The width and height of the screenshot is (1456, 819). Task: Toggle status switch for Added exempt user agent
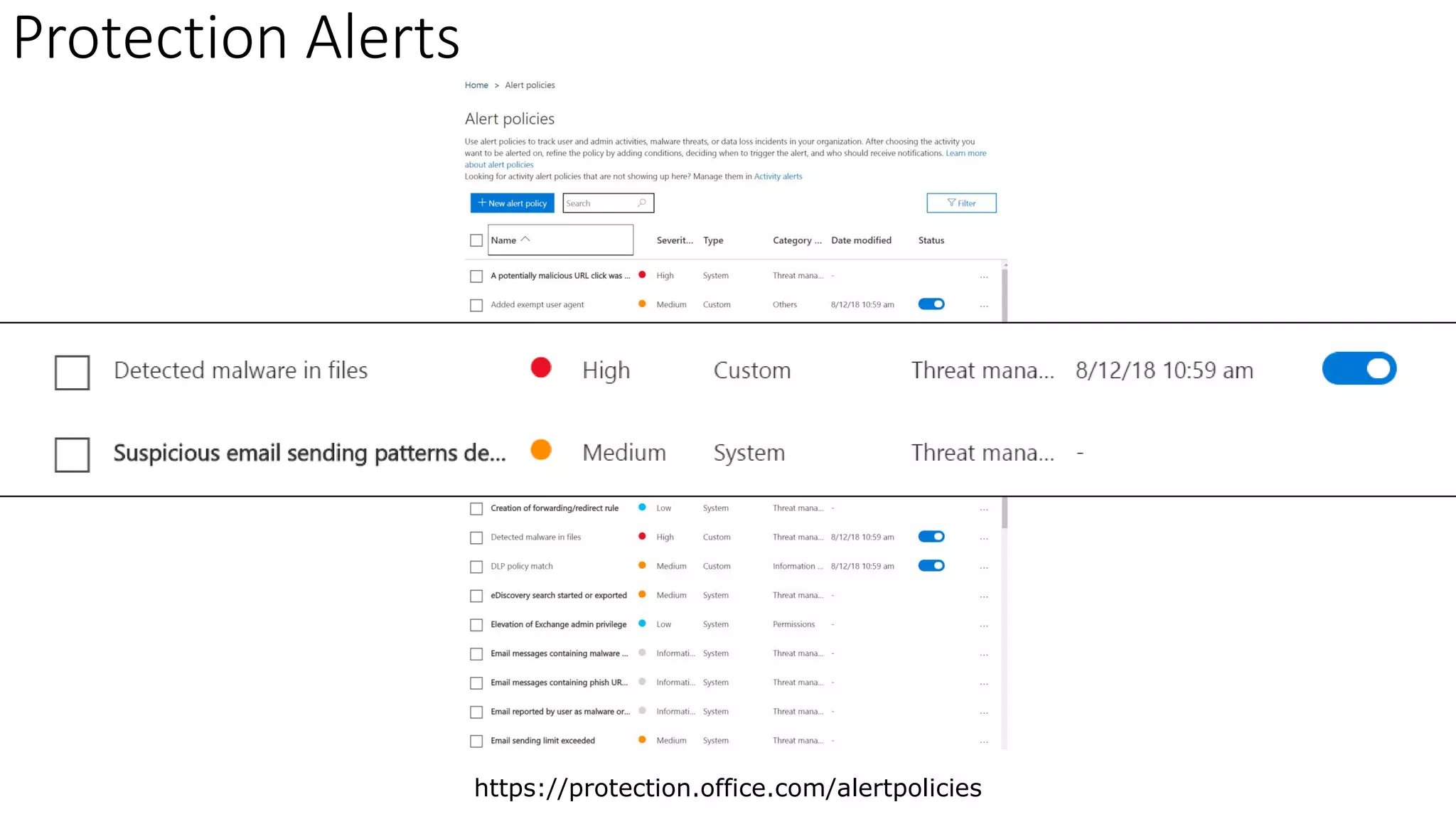pyautogui.click(x=931, y=304)
